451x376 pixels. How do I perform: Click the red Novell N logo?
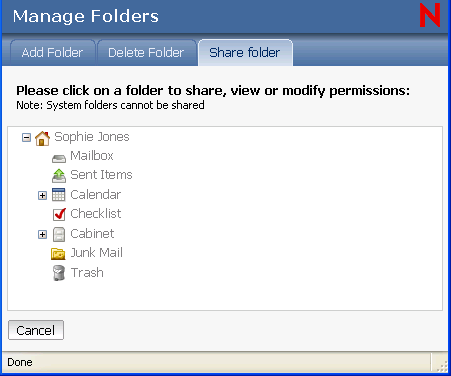pyautogui.click(x=430, y=15)
